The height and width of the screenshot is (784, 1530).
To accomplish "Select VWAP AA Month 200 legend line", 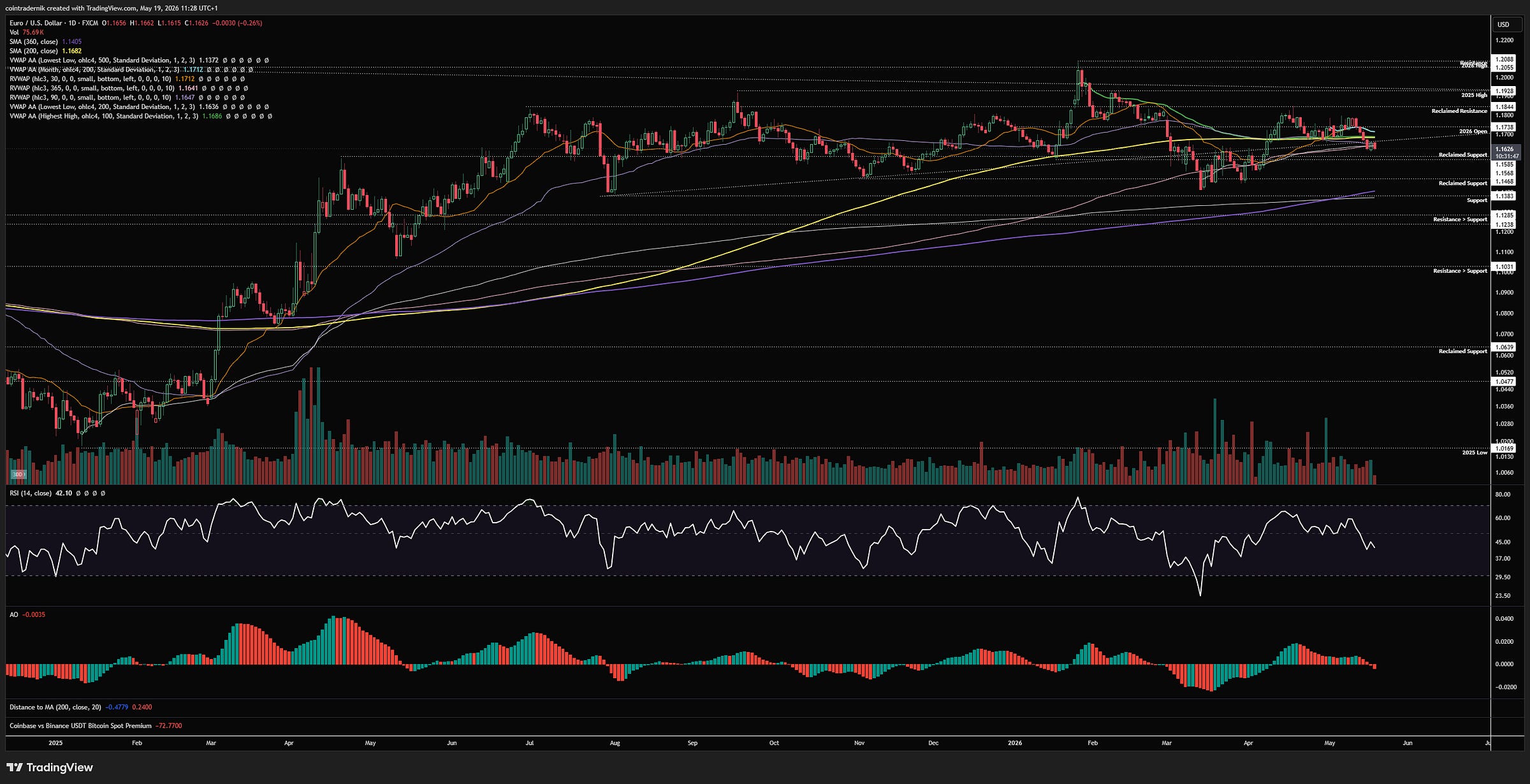I will coord(131,69).
